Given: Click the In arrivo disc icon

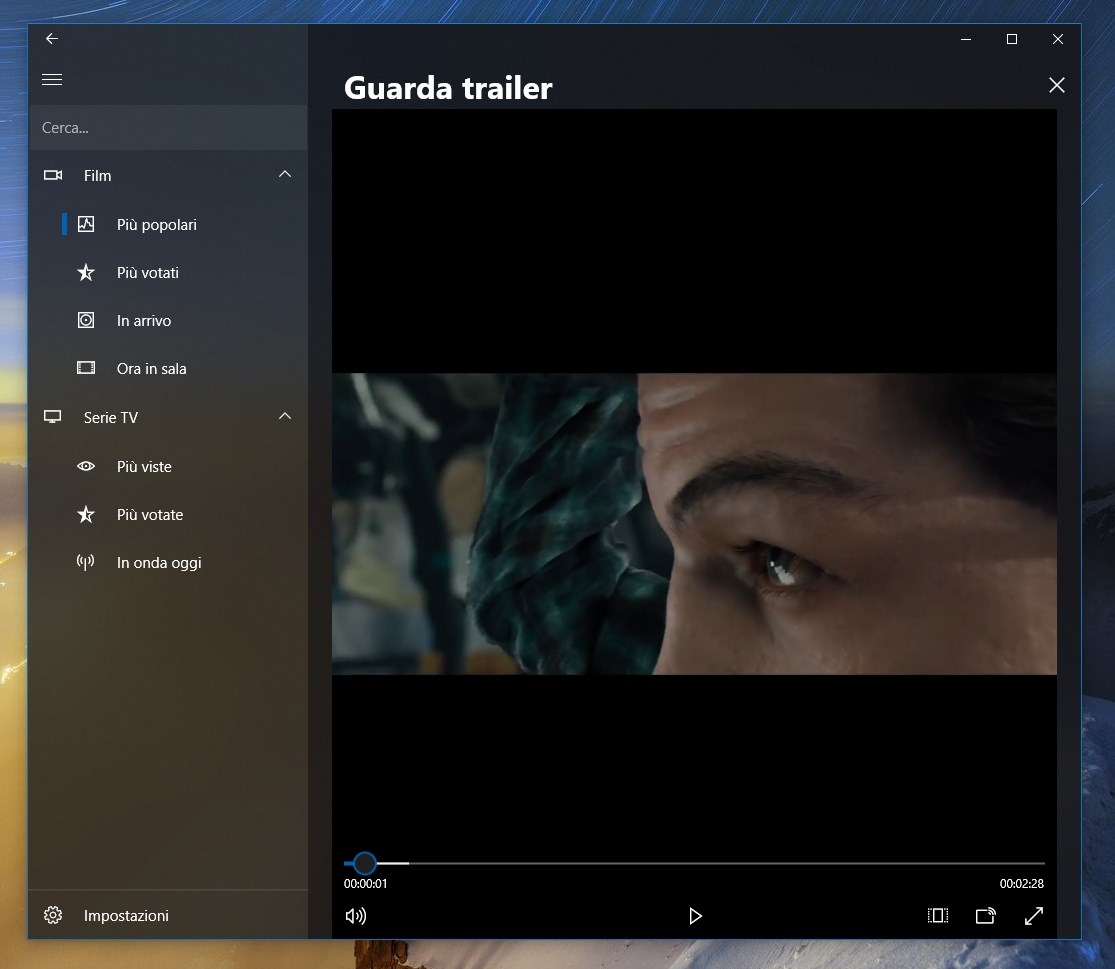Looking at the screenshot, I should click(86, 320).
